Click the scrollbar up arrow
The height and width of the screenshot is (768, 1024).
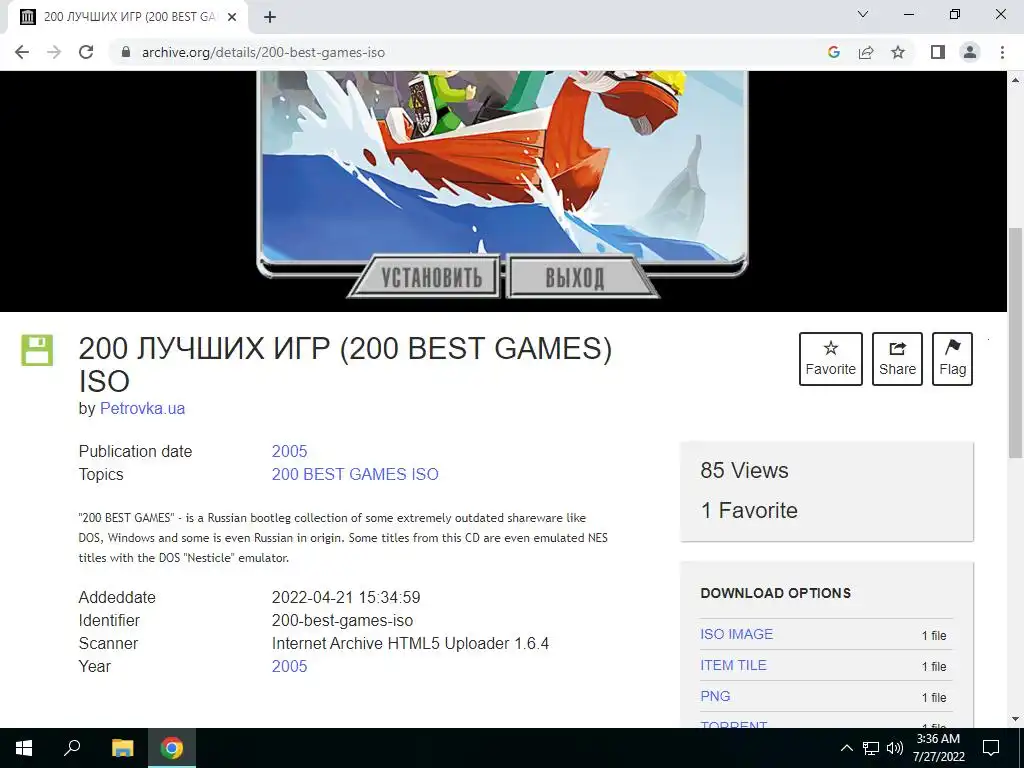pos(1016,80)
